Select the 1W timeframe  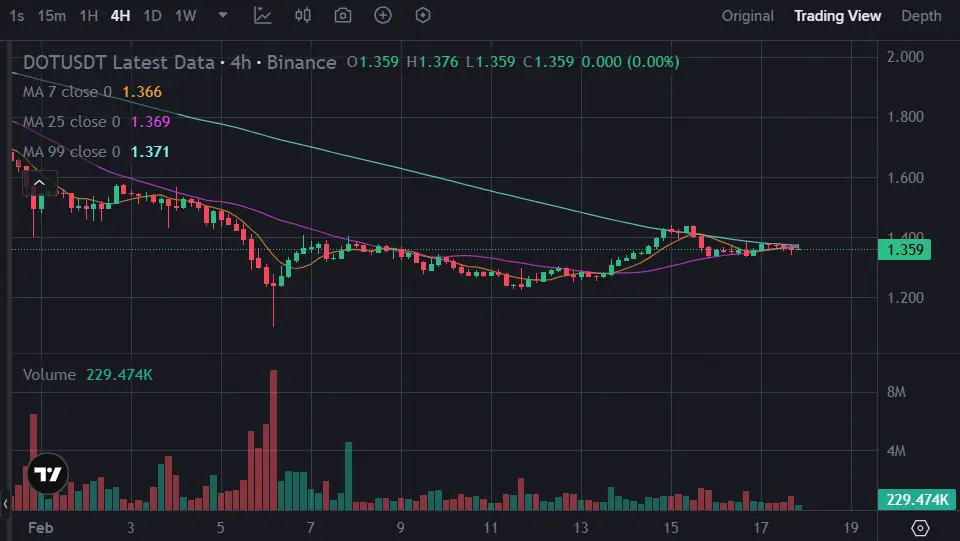point(185,16)
